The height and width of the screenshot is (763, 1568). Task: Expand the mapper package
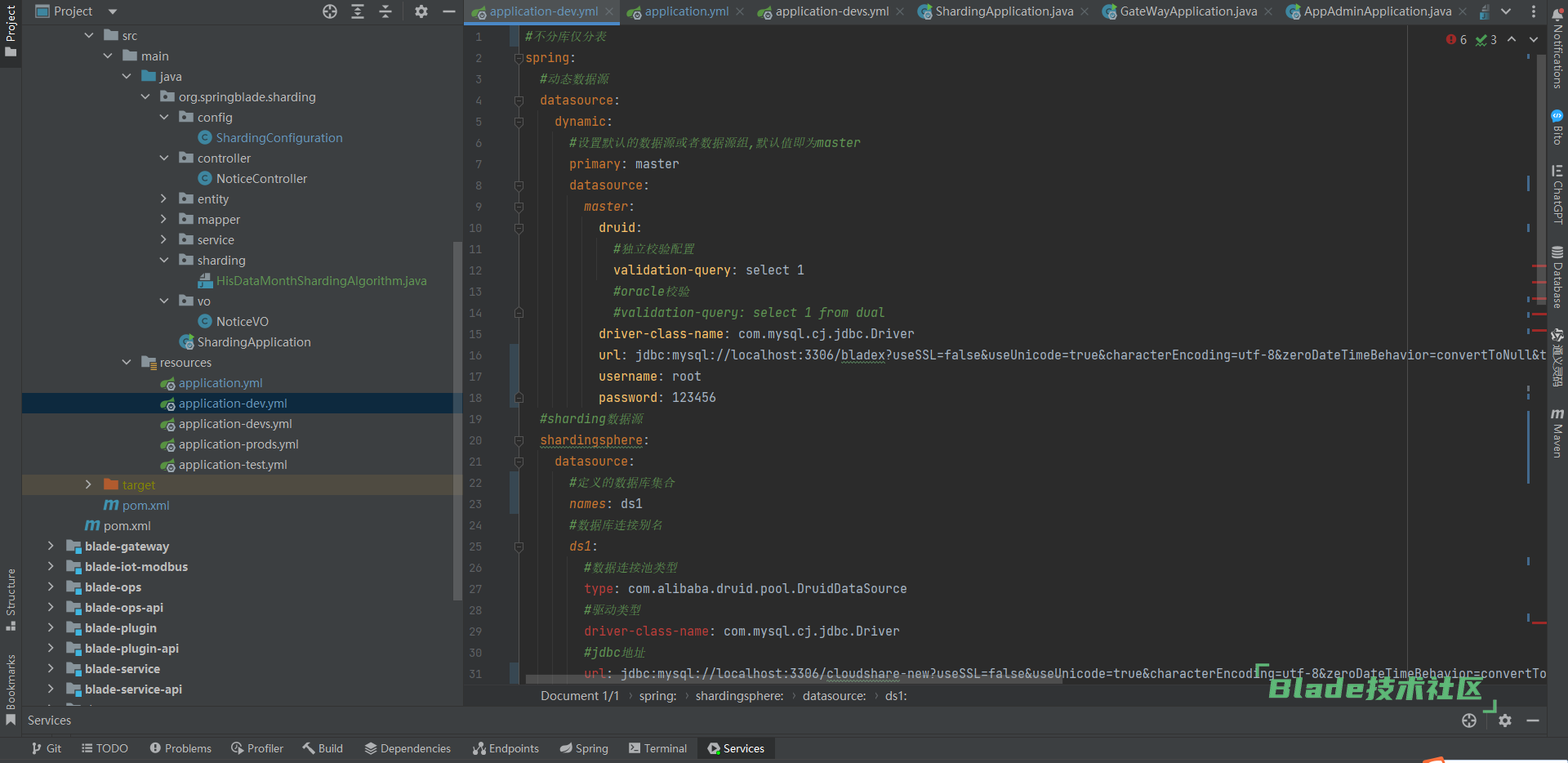point(164,219)
